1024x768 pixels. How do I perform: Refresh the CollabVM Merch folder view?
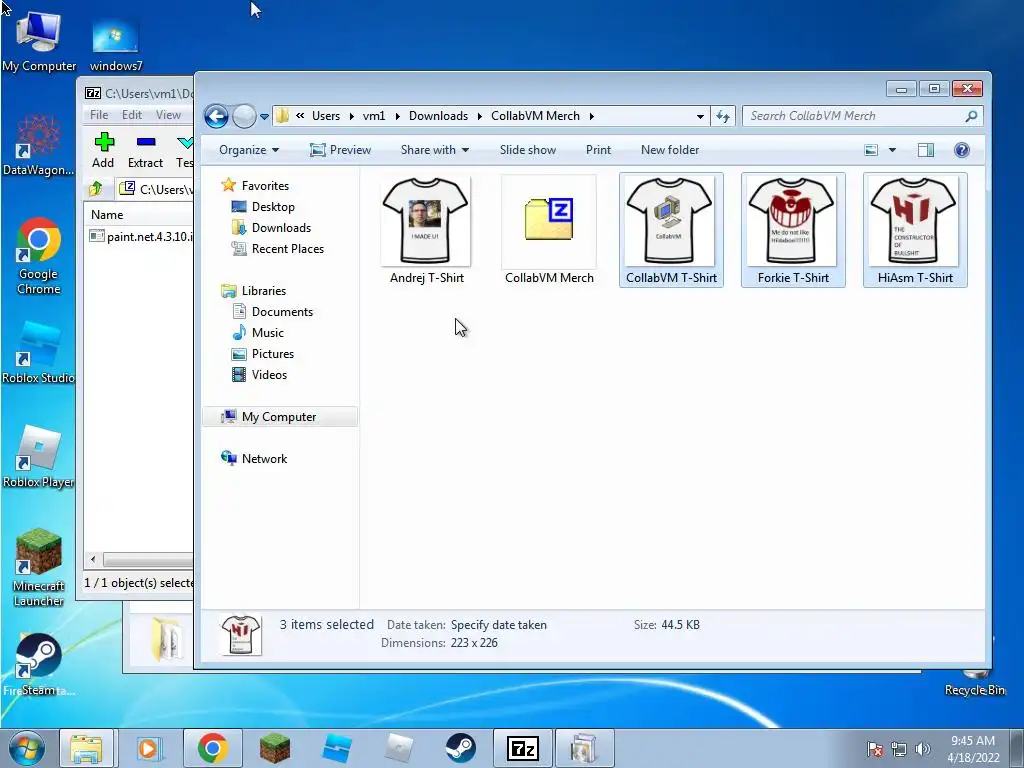click(722, 116)
